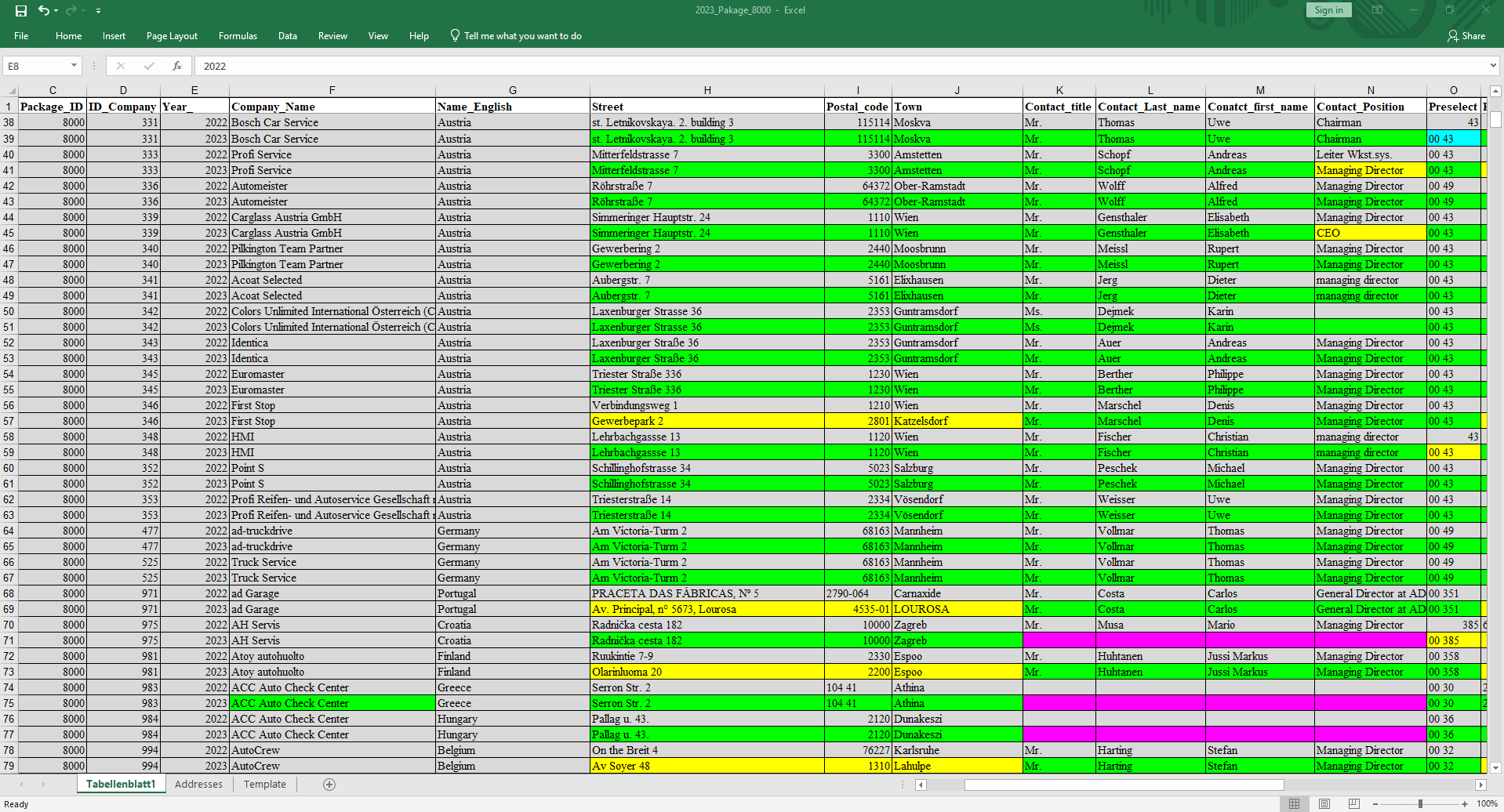Click horizontal scrollbar left arrow
The image size is (1504, 812).
pyautogui.click(x=921, y=785)
